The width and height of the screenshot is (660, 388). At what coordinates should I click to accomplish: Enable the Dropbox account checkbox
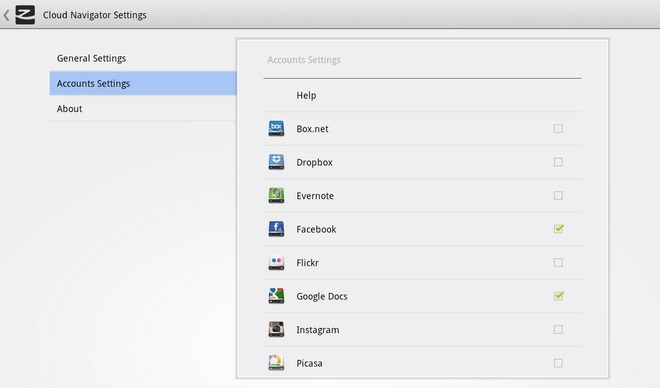(x=558, y=162)
